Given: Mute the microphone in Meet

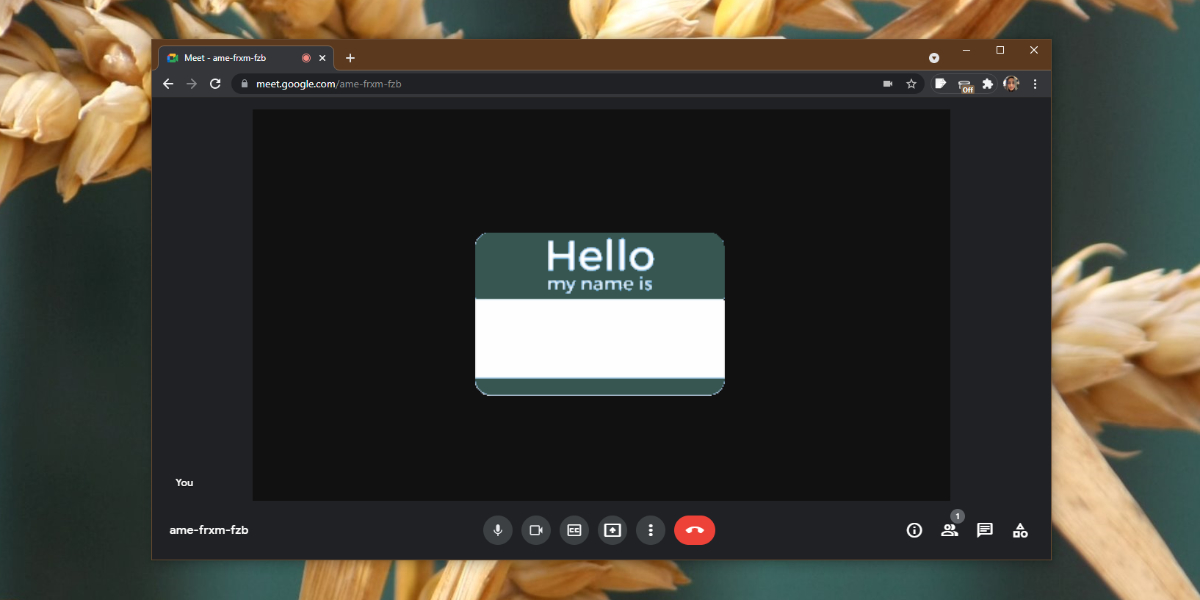Looking at the screenshot, I should click(x=498, y=530).
